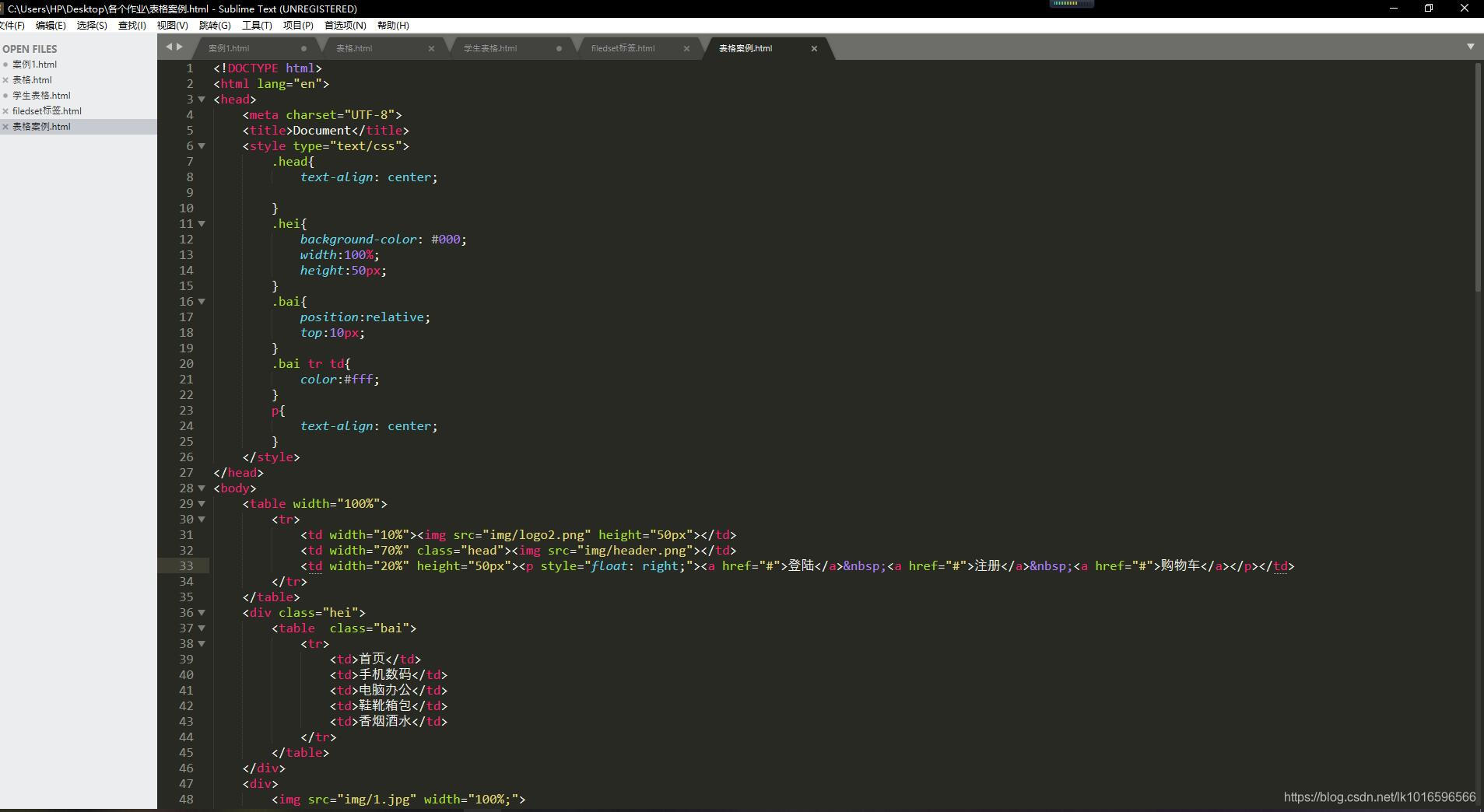Close 表格案例.html from sidebar list
Viewport: 1484px width, 812px height.
click(x=5, y=127)
